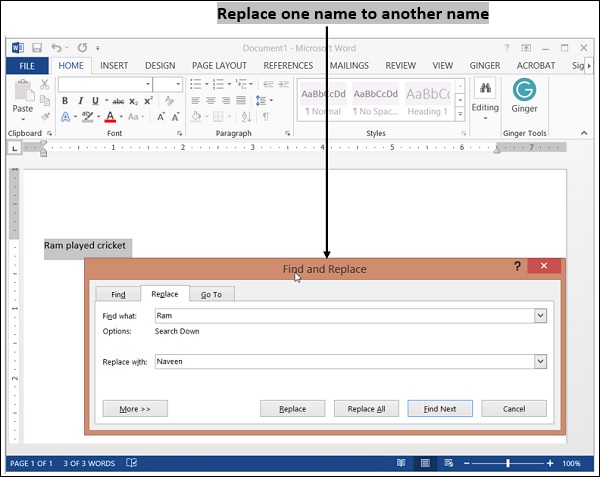Switch to the Find tab in dialog

(118, 294)
